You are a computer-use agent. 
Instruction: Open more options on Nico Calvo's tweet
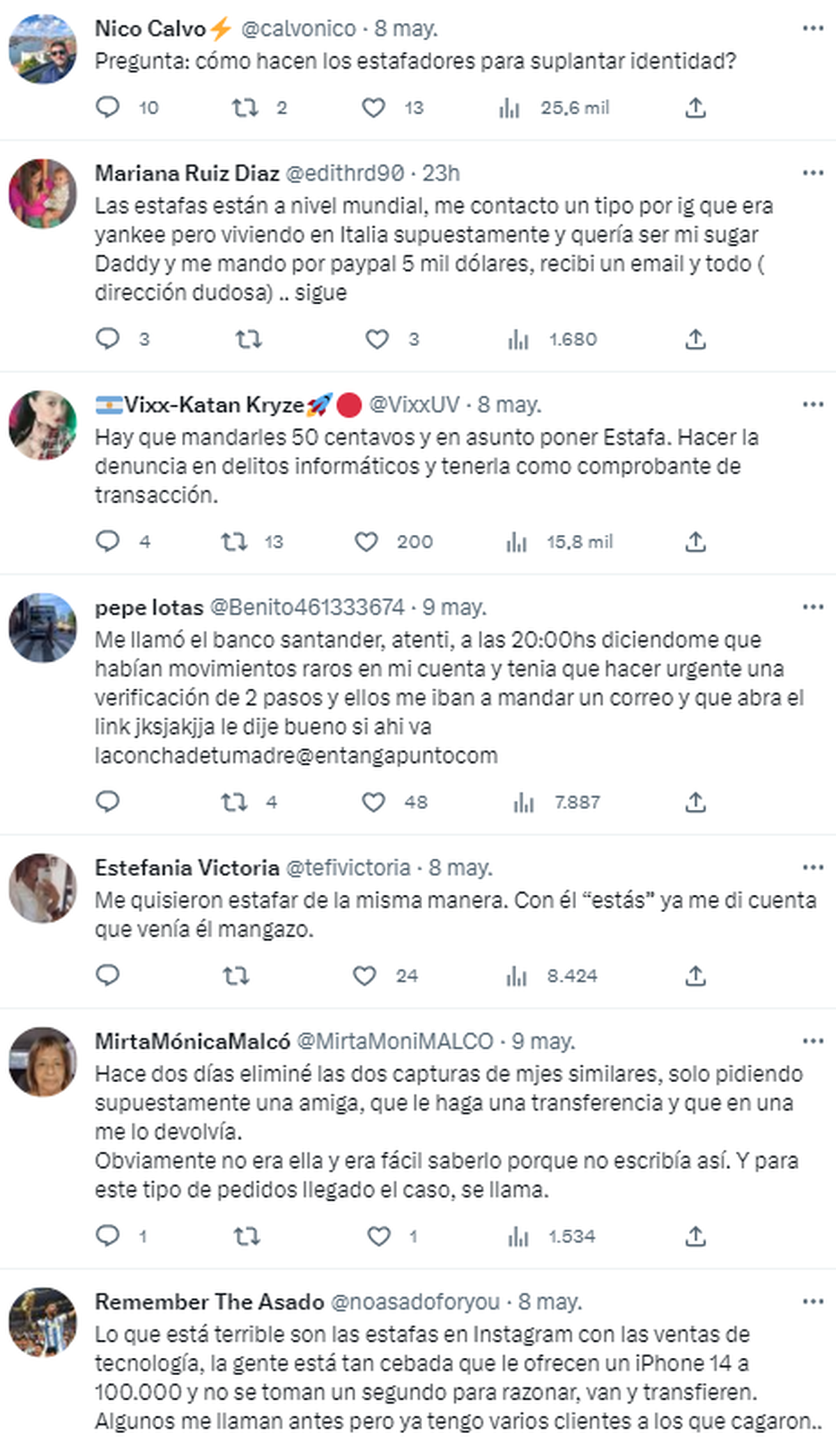[813, 28]
